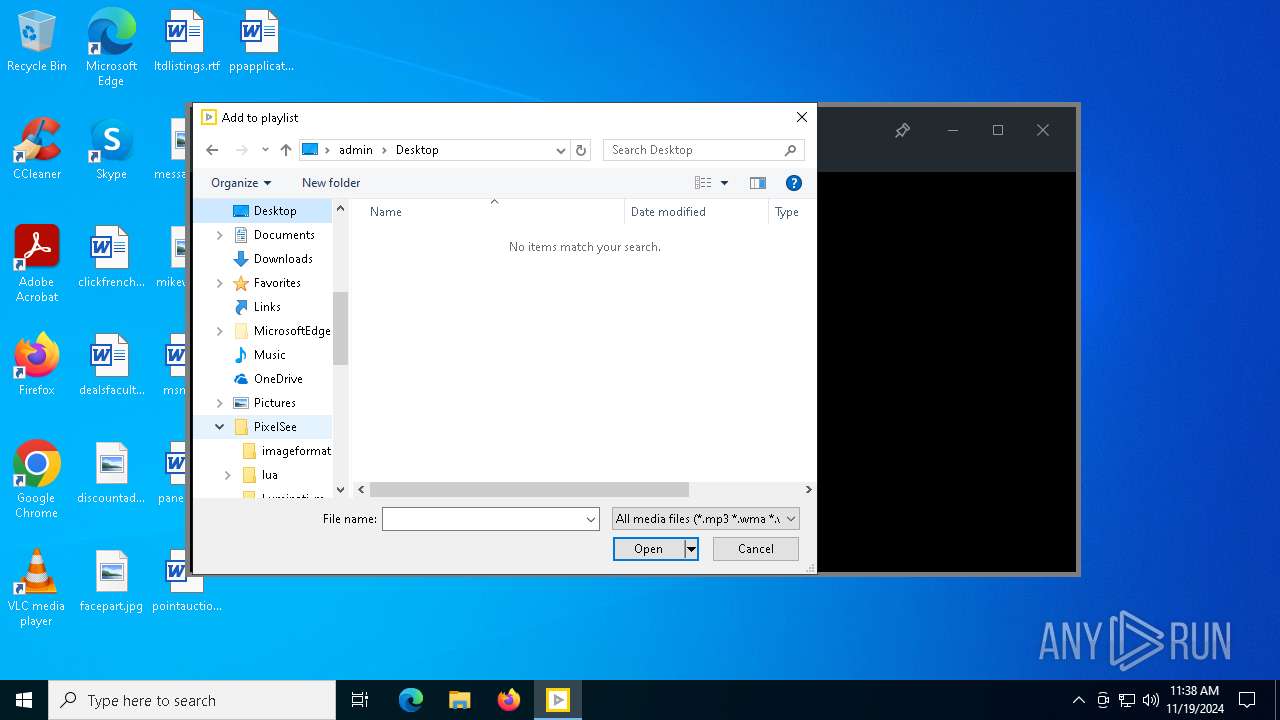Open the Recycle Bin desktop icon
The height and width of the screenshot is (720, 1280).
coord(37,42)
